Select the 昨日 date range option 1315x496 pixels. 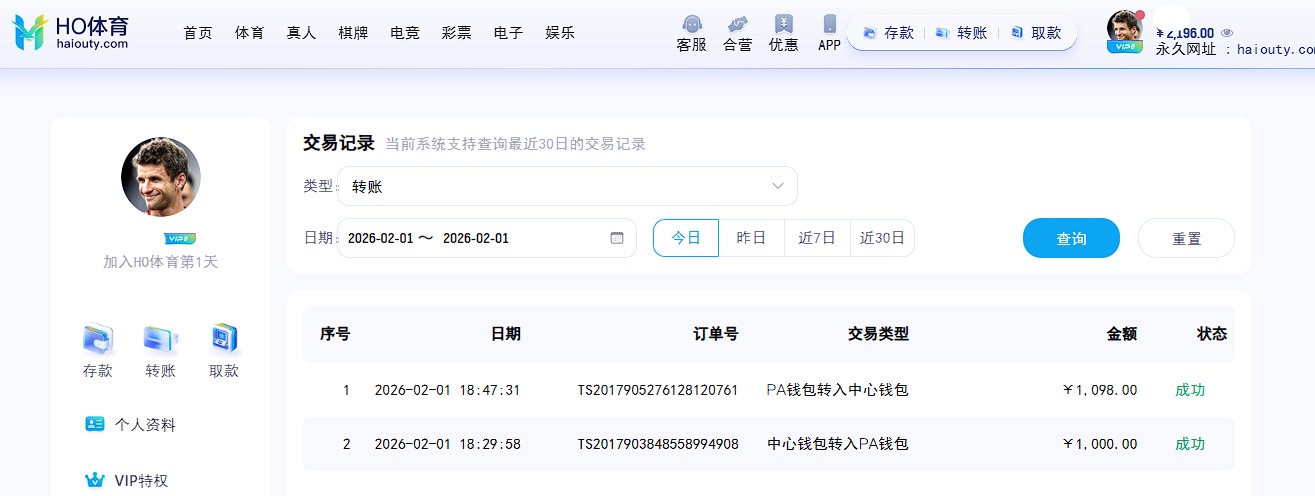[751, 238]
